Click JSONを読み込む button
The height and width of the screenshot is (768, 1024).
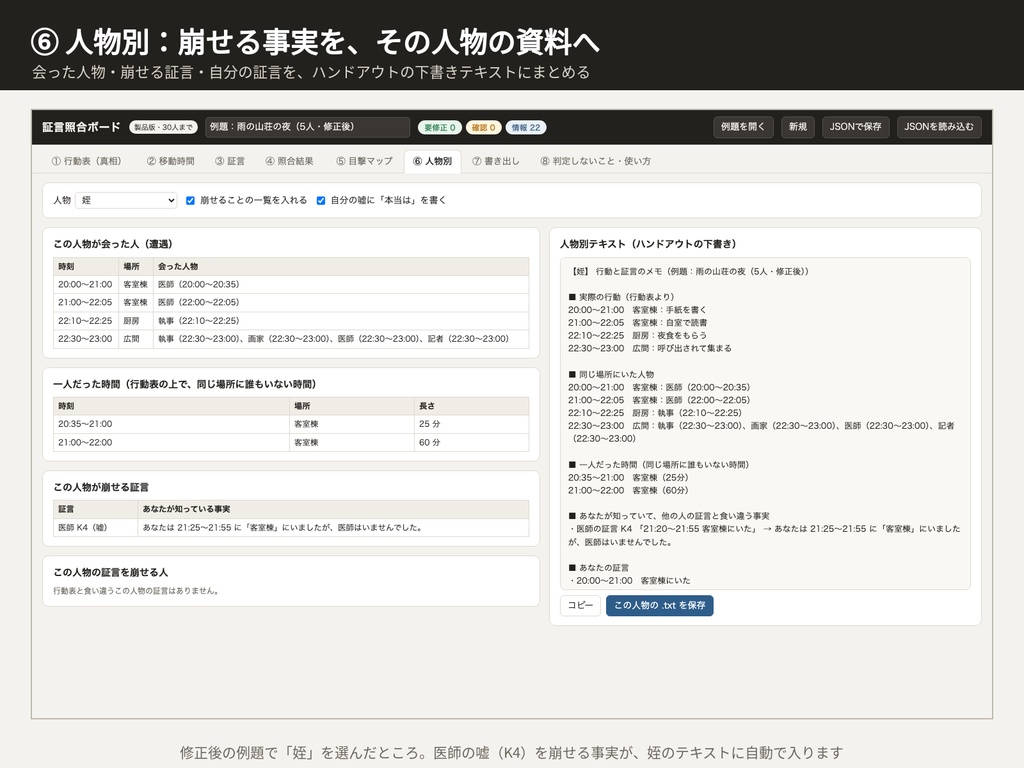tap(938, 127)
